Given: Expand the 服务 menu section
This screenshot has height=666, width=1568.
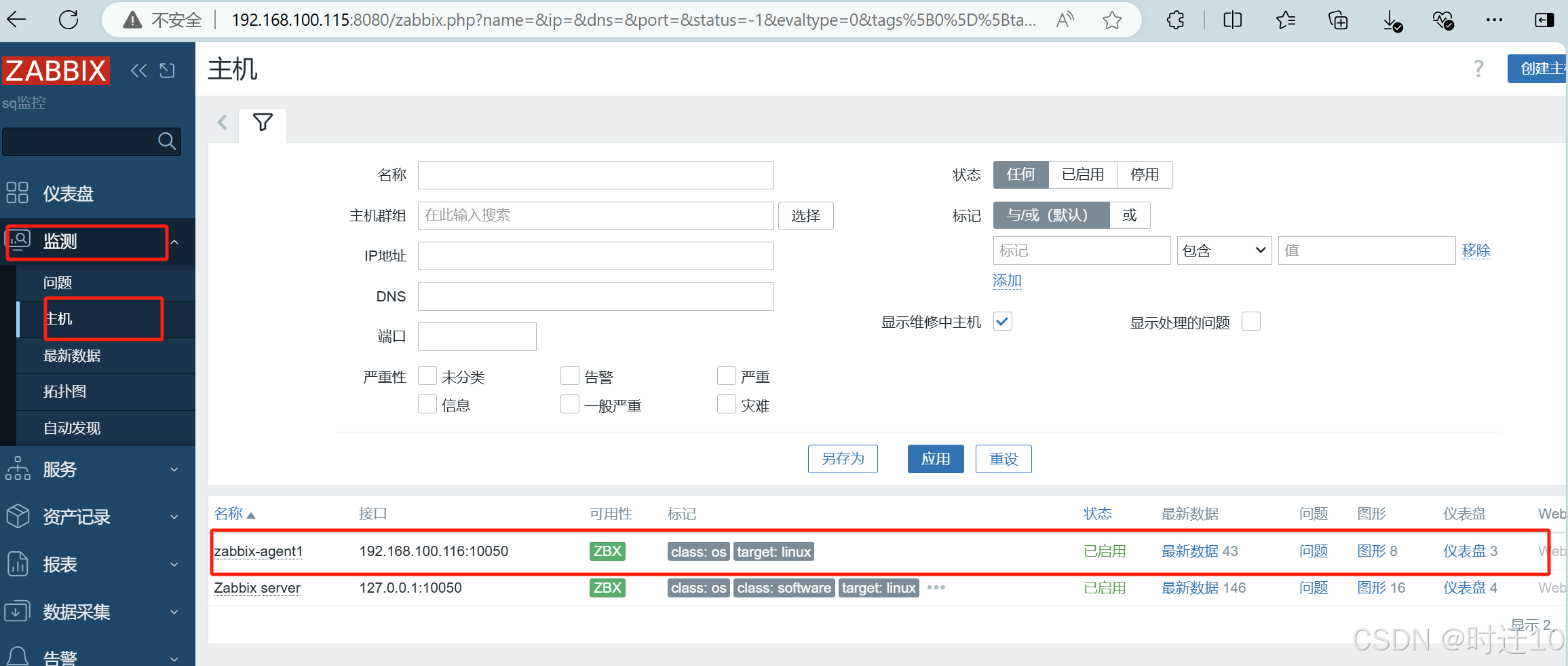Looking at the screenshot, I should click(98, 469).
